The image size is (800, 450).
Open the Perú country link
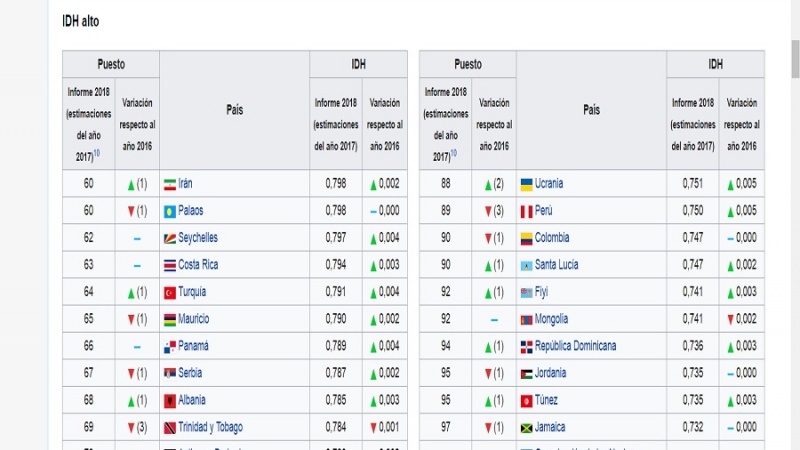click(x=544, y=211)
